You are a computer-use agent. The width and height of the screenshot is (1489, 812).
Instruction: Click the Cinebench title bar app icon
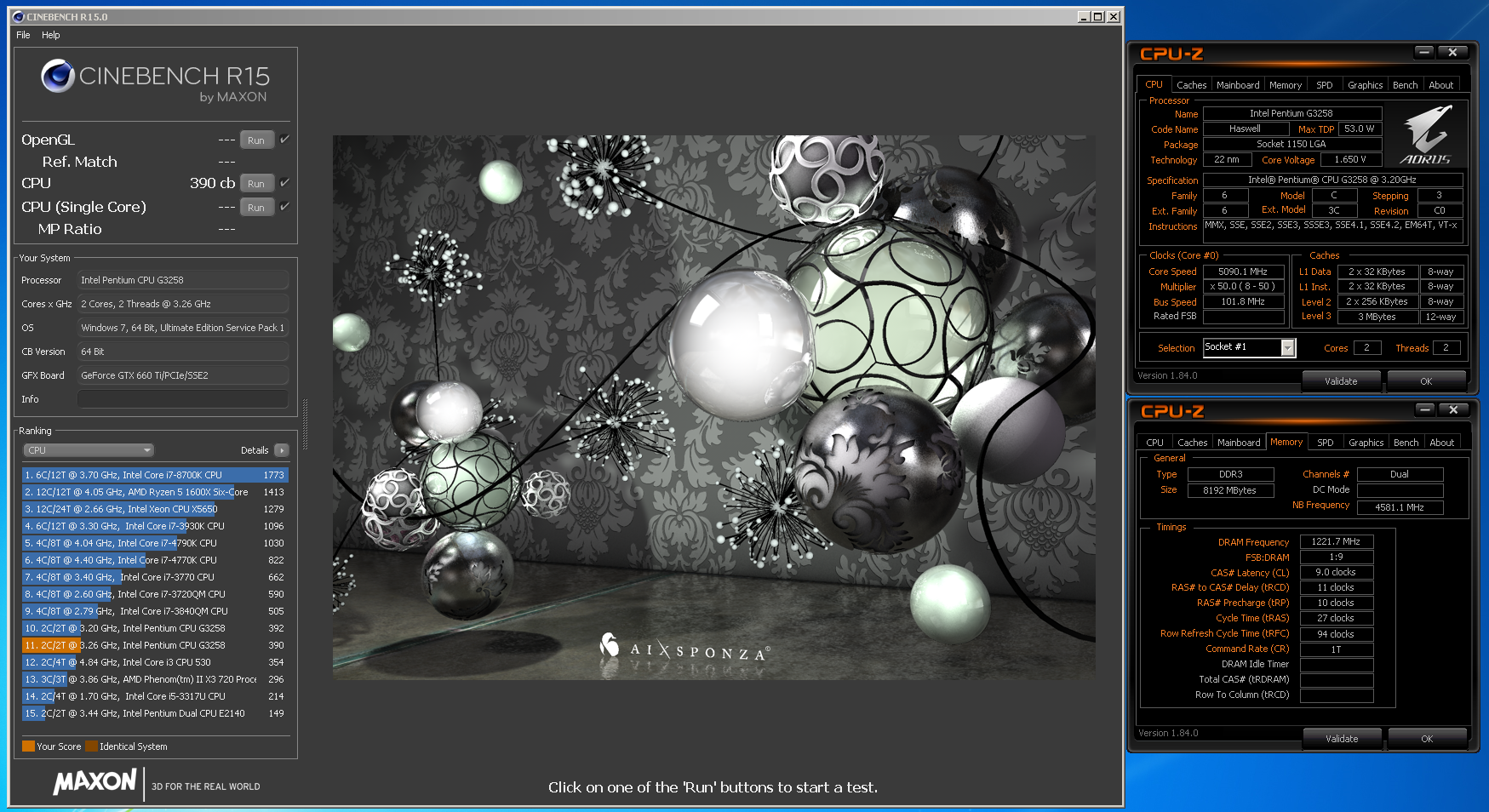click(18, 16)
